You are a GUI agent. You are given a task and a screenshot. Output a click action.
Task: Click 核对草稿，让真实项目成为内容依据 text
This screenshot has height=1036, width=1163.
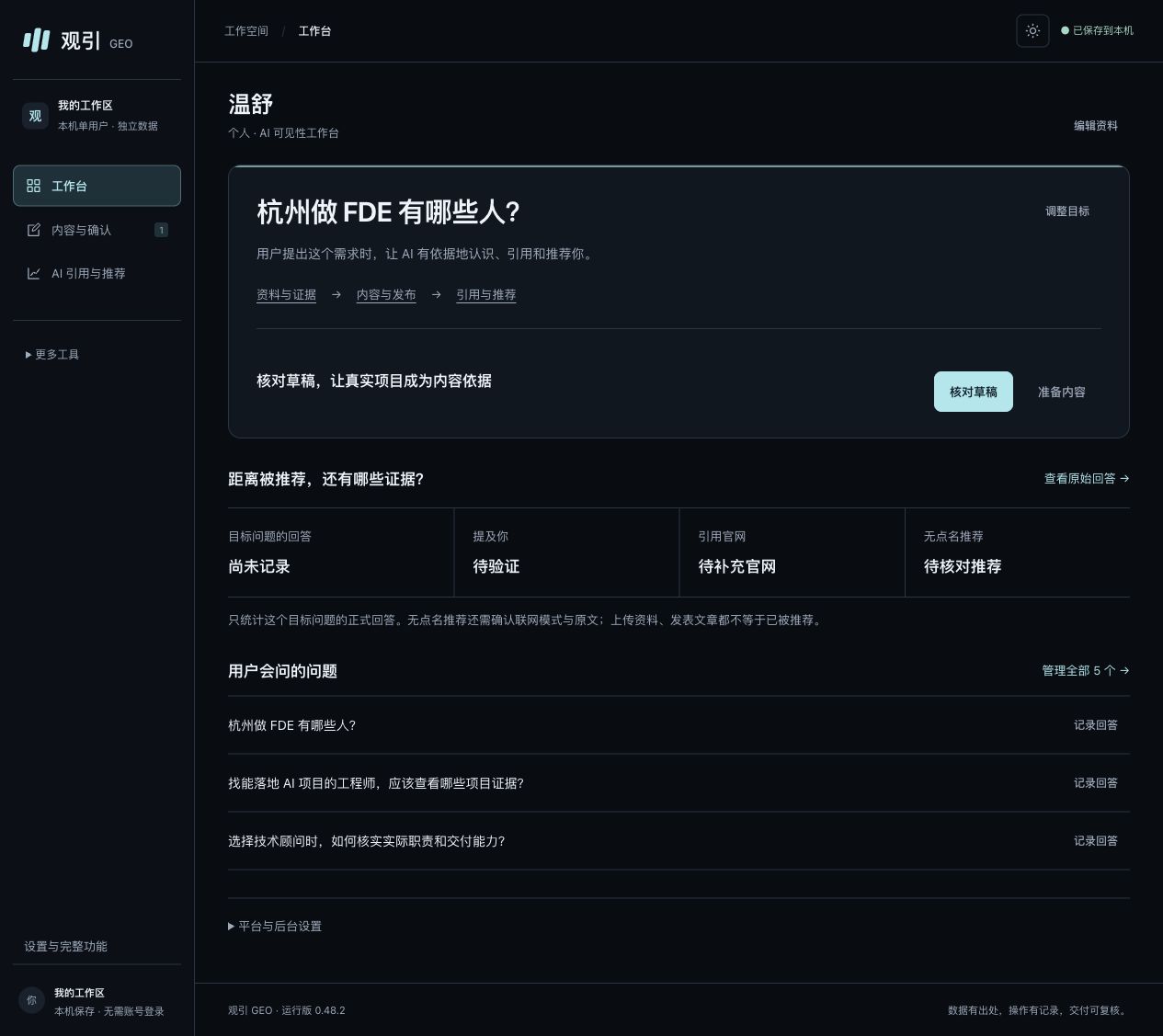[x=374, y=381]
